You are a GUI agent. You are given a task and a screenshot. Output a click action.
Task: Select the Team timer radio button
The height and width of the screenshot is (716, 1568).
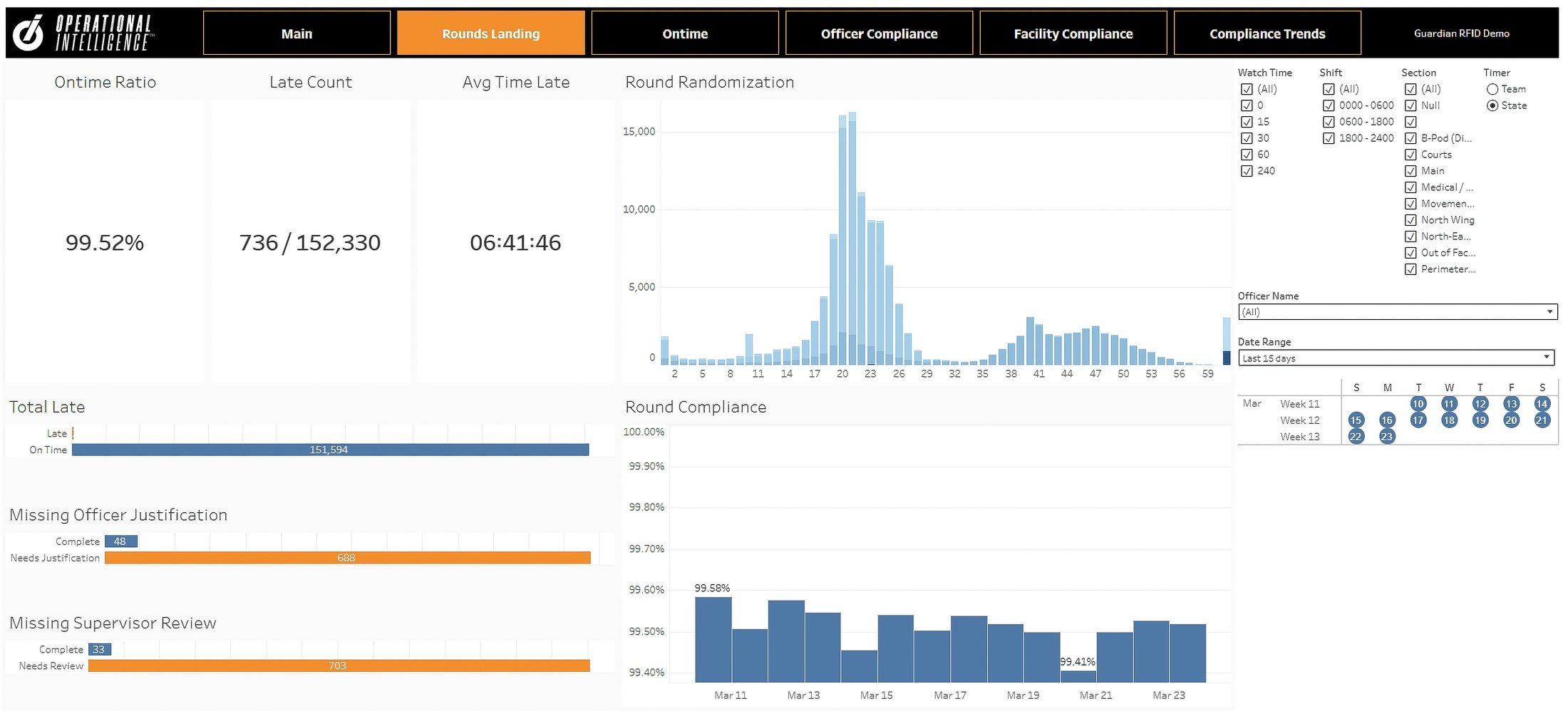pyautogui.click(x=1492, y=89)
